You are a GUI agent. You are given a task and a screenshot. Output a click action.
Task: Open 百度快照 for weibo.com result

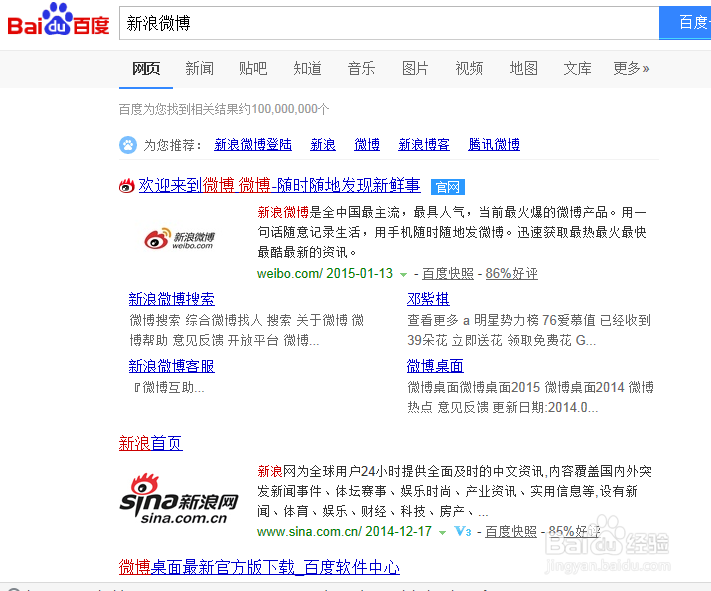448,274
